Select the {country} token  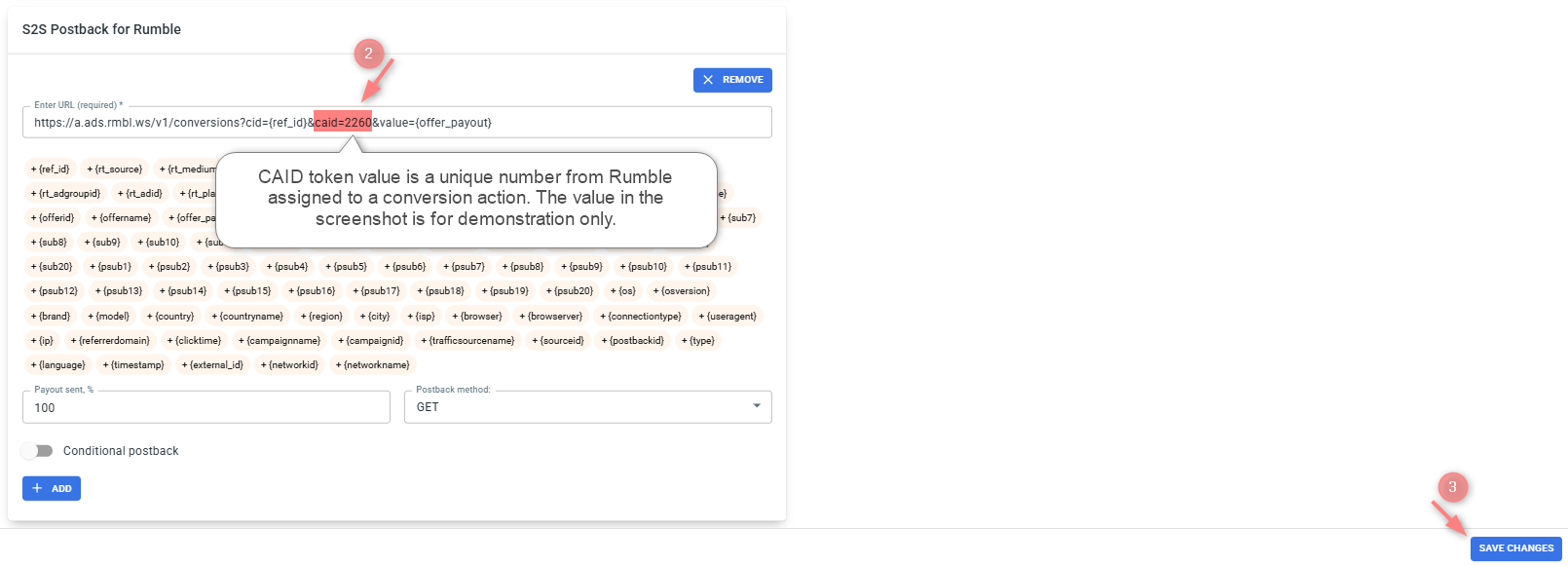tap(170, 317)
